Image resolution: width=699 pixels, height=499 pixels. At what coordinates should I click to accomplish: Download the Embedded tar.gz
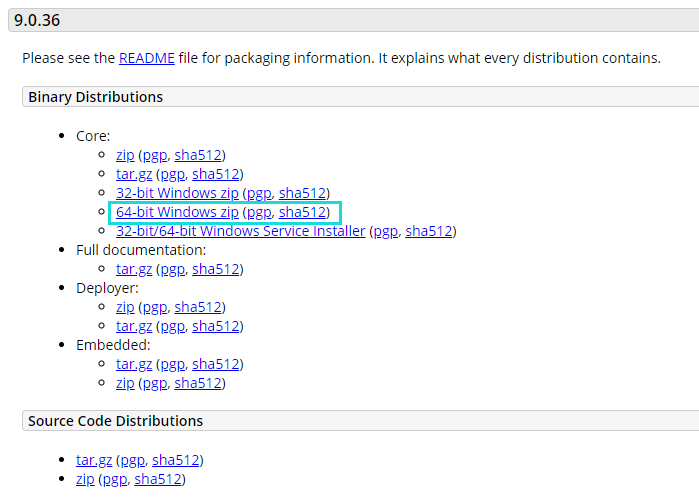134,364
